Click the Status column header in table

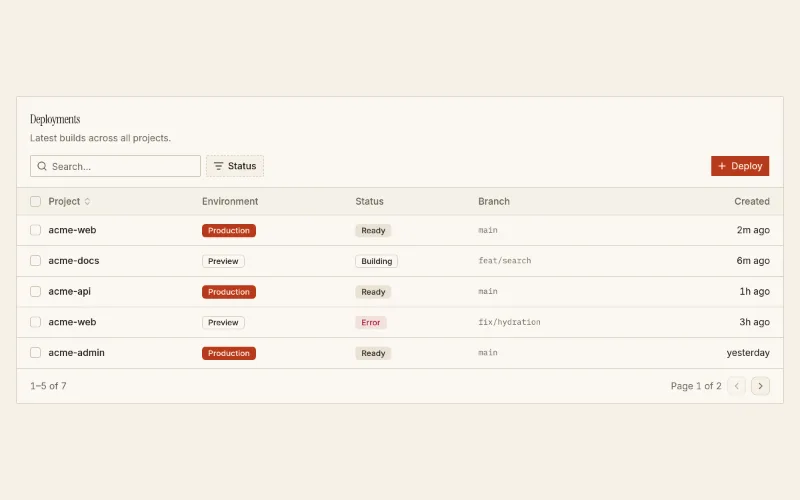pos(369,202)
